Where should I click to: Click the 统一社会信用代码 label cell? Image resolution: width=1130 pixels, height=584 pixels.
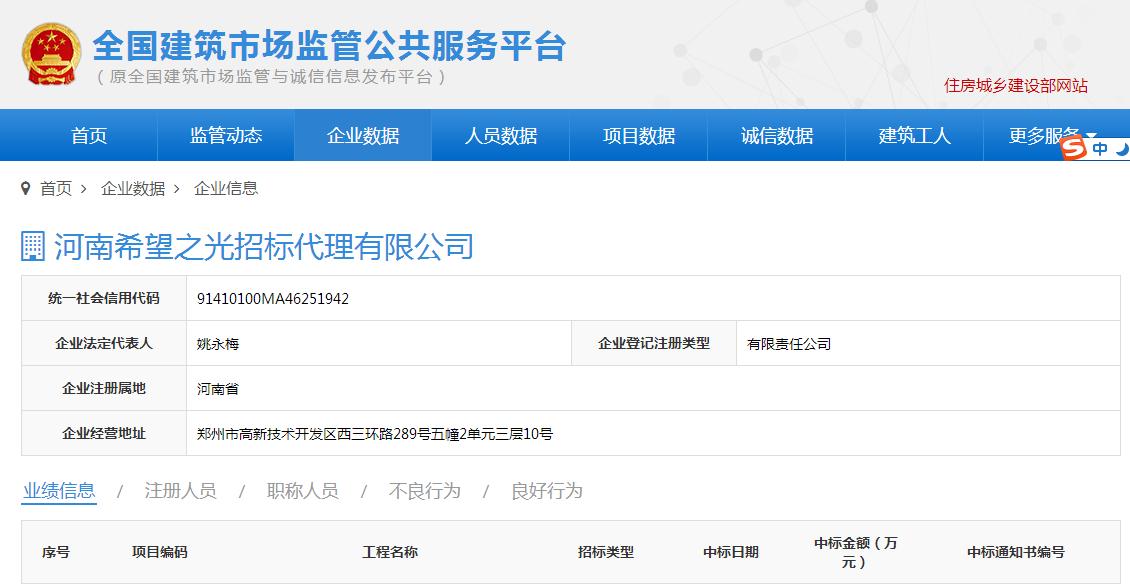(x=104, y=298)
